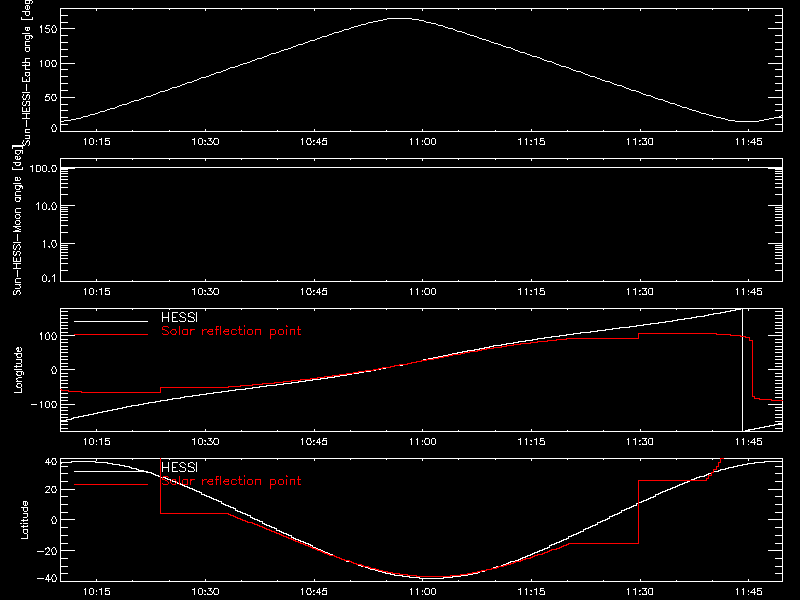Click 10:45 under the Latitude plot

coord(314,592)
